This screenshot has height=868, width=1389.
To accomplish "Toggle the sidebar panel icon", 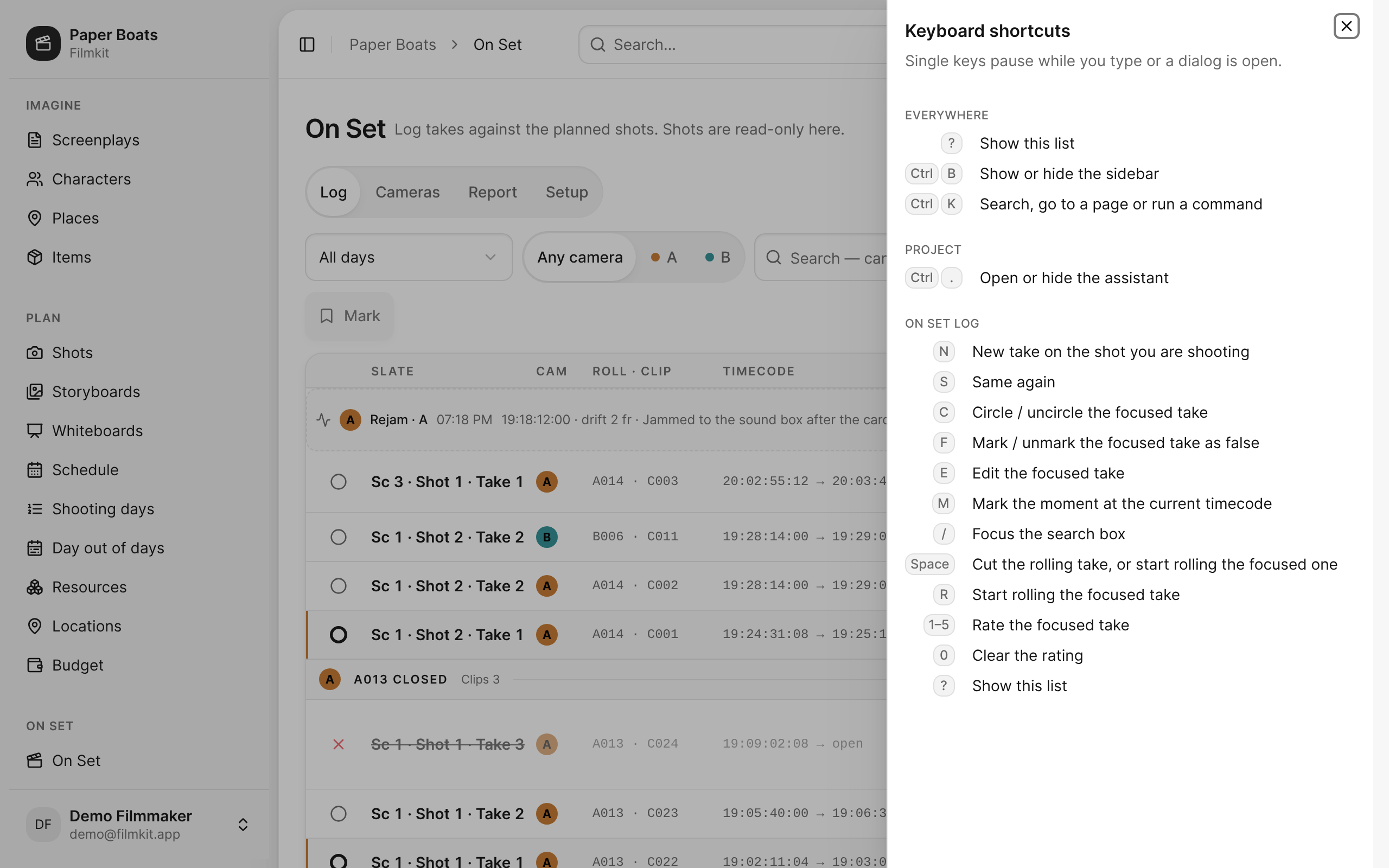I will click(x=307, y=44).
